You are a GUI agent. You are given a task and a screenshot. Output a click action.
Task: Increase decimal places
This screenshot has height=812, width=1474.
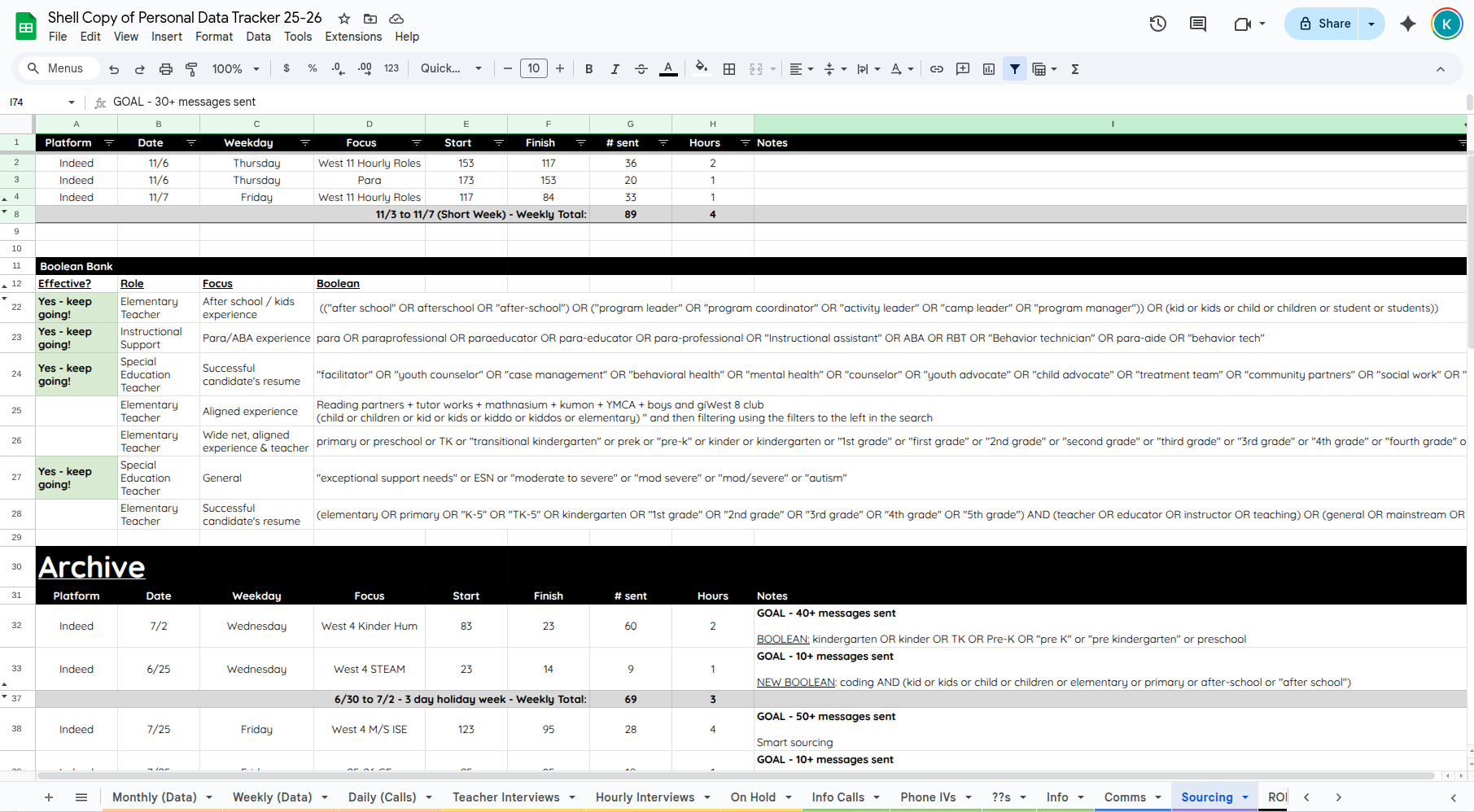tap(364, 68)
